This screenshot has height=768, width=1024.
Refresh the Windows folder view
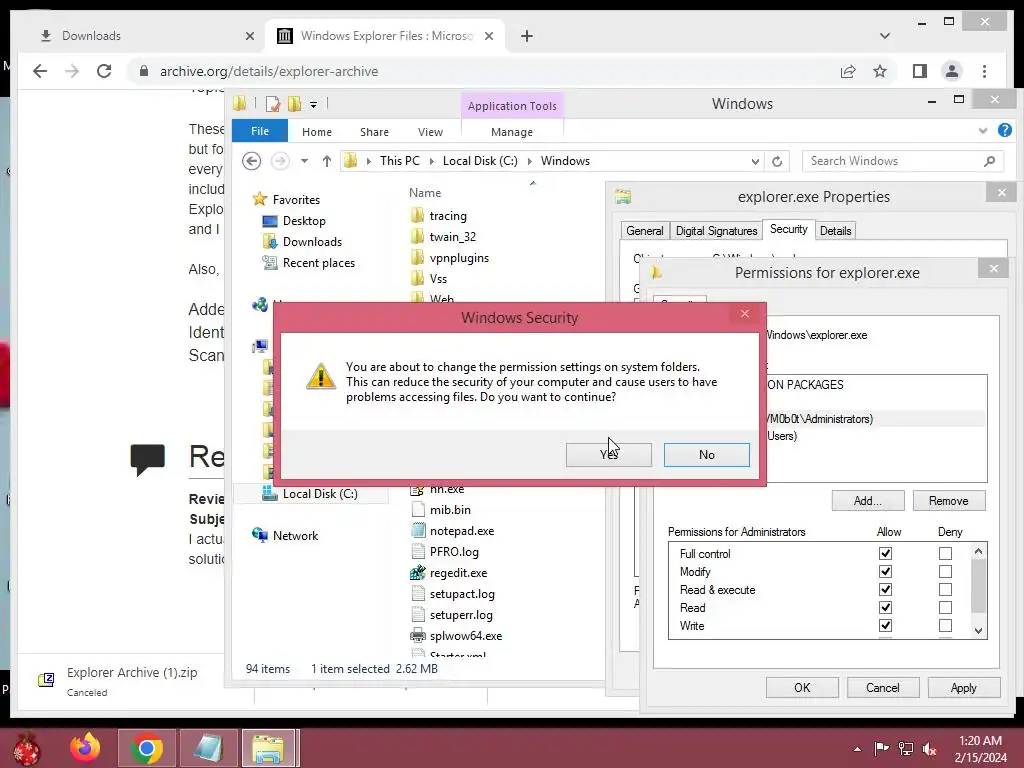(x=776, y=161)
